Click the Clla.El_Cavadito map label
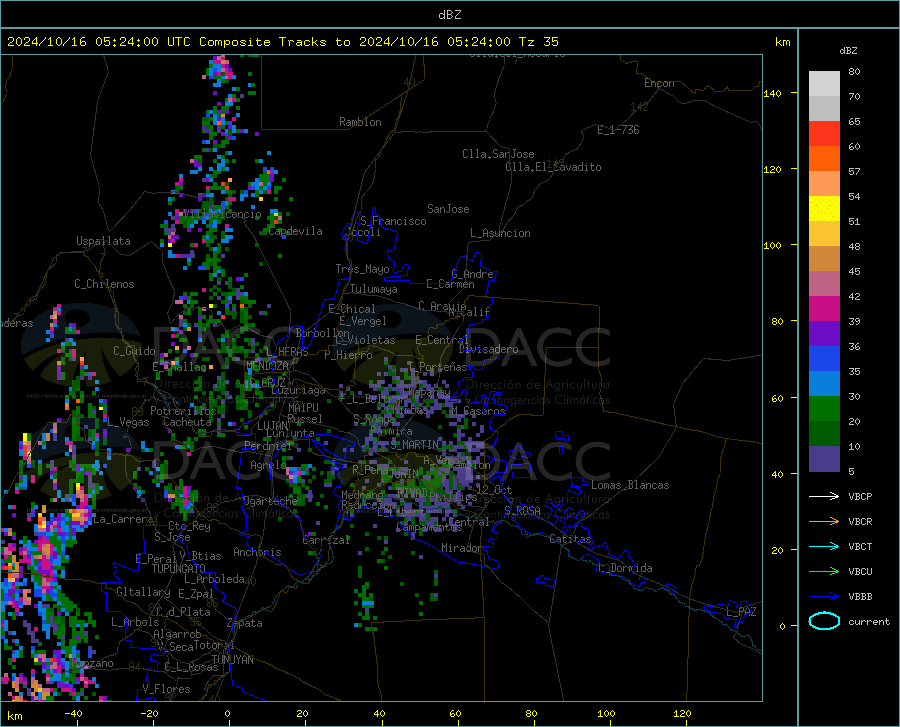The width and height of the screenshot is (900, 727). pos(553,167)
